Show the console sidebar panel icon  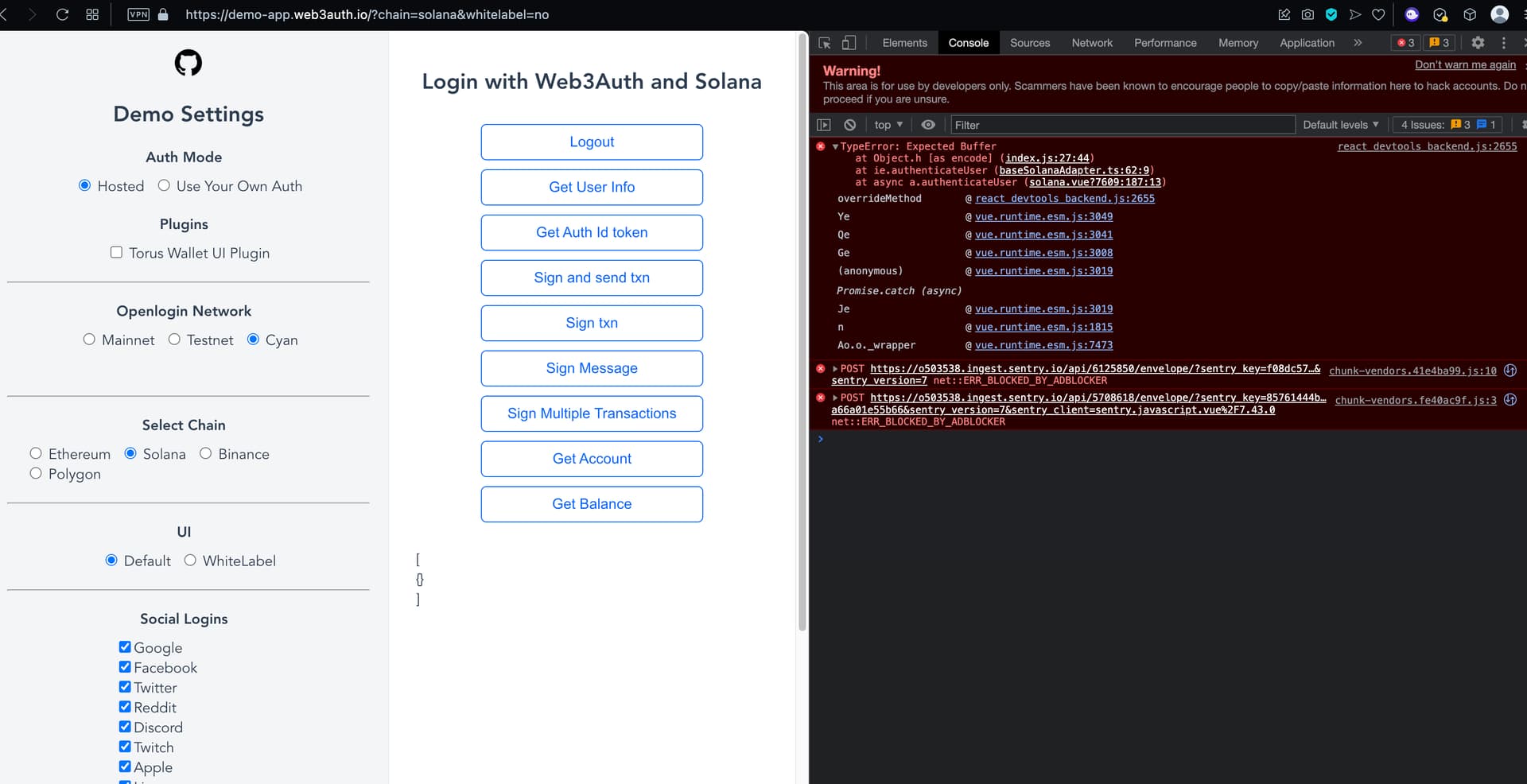coord(824,125)
